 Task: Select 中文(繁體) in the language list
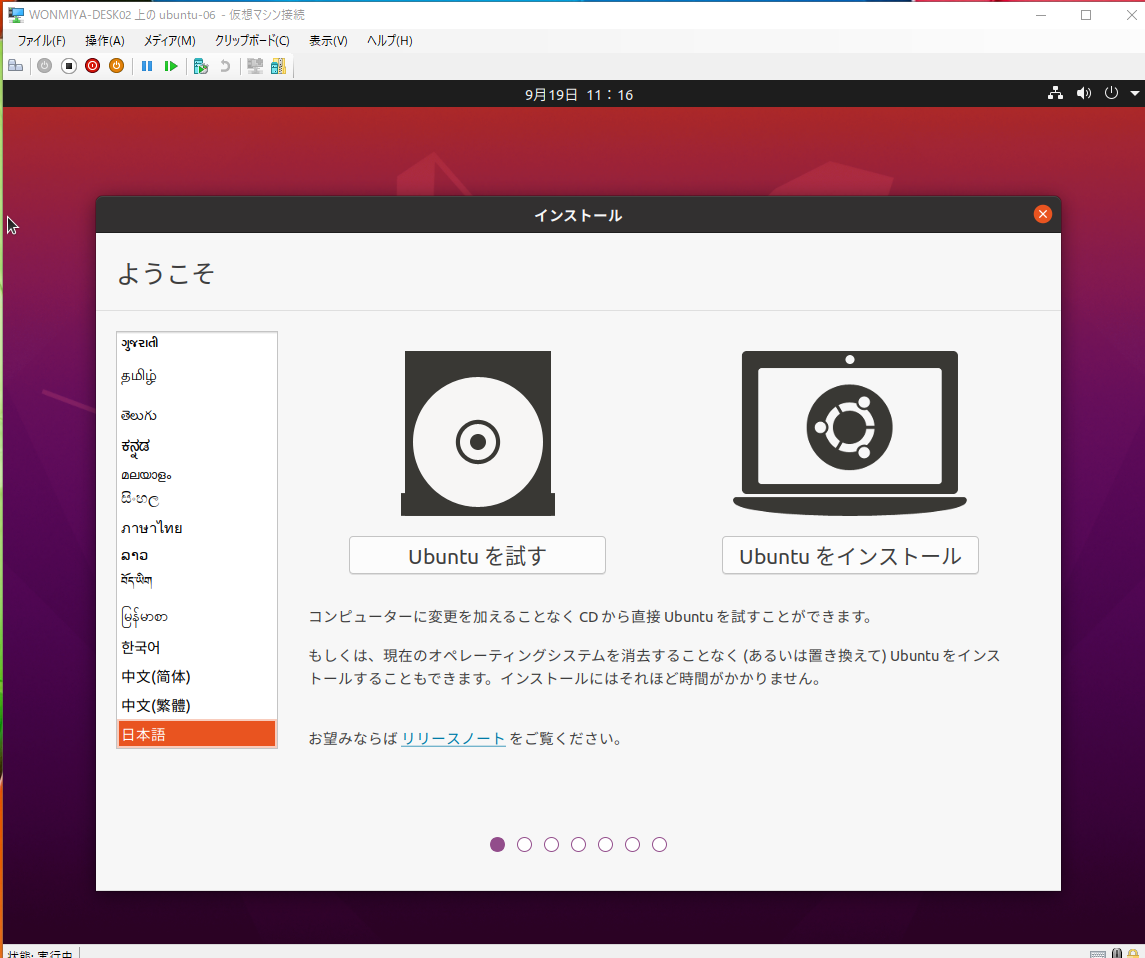point(196,706)
